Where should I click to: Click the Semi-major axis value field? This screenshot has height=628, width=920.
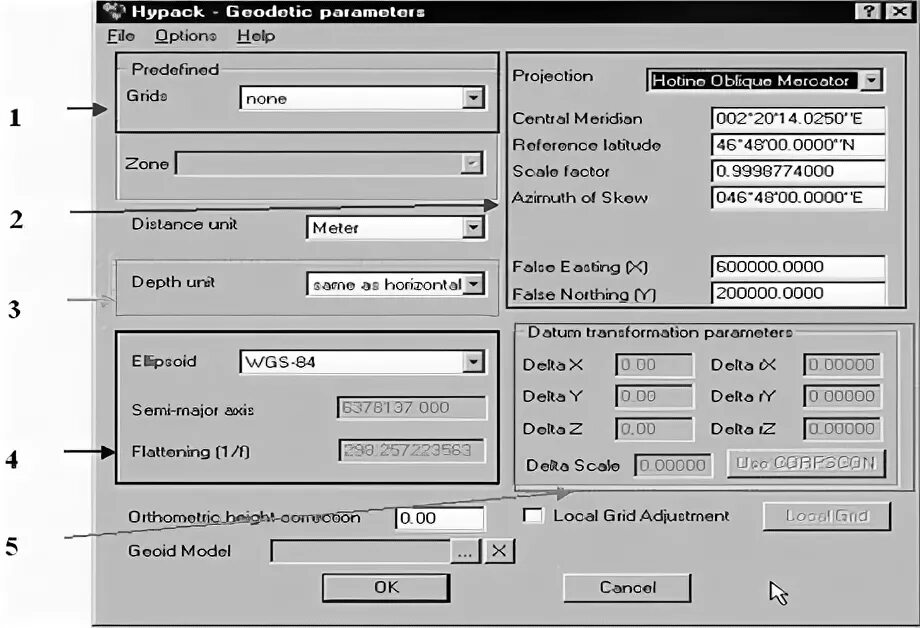[412, 407]
